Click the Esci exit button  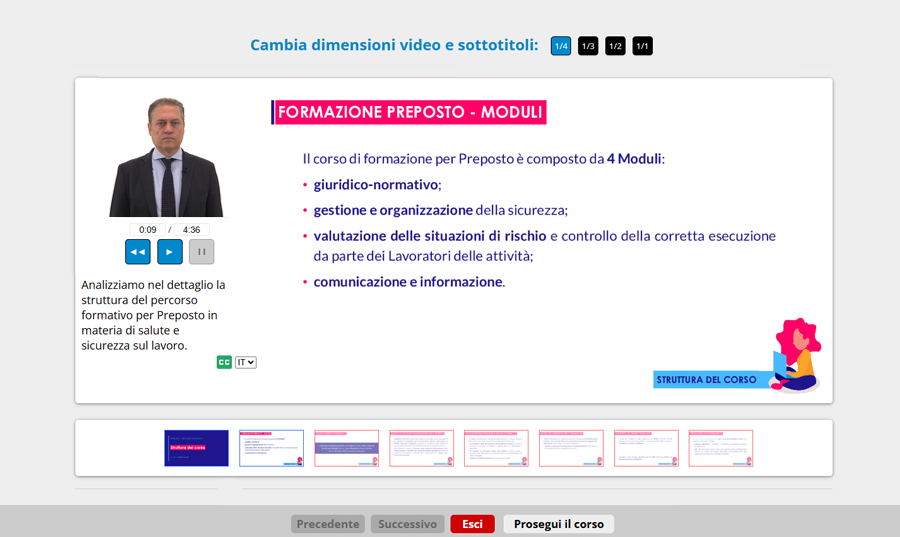[x=472, y=524]
